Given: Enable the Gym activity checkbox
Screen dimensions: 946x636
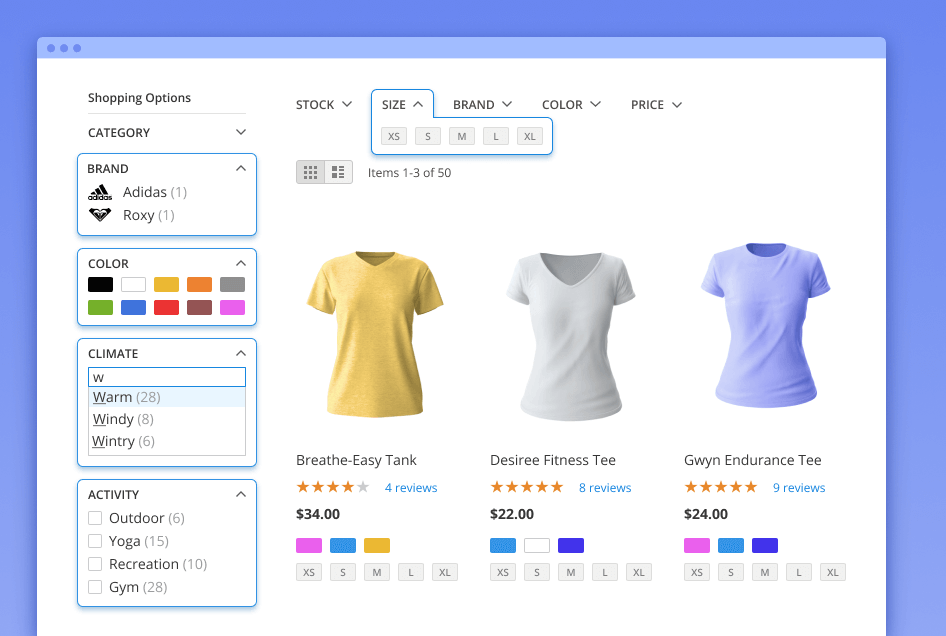Looking at the screenshot, I should click(95, 587).
